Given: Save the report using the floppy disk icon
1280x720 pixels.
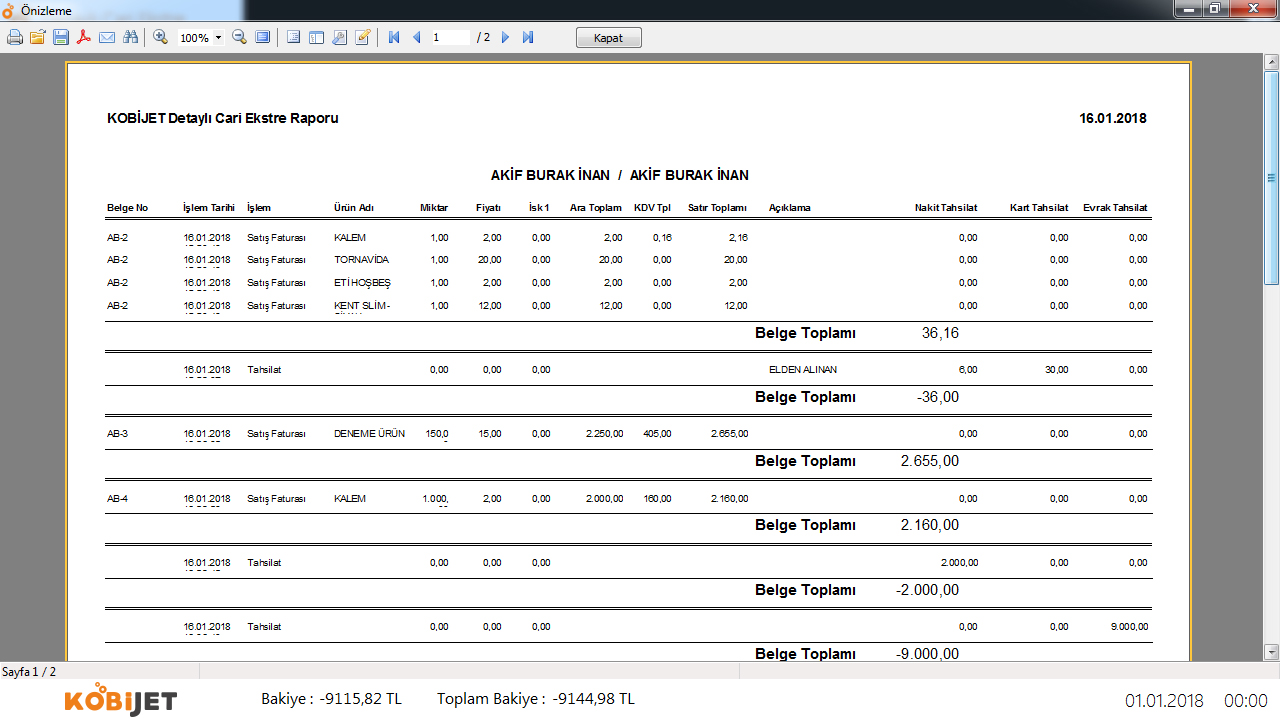Looking at the screenshot, I should click(61, 37).
